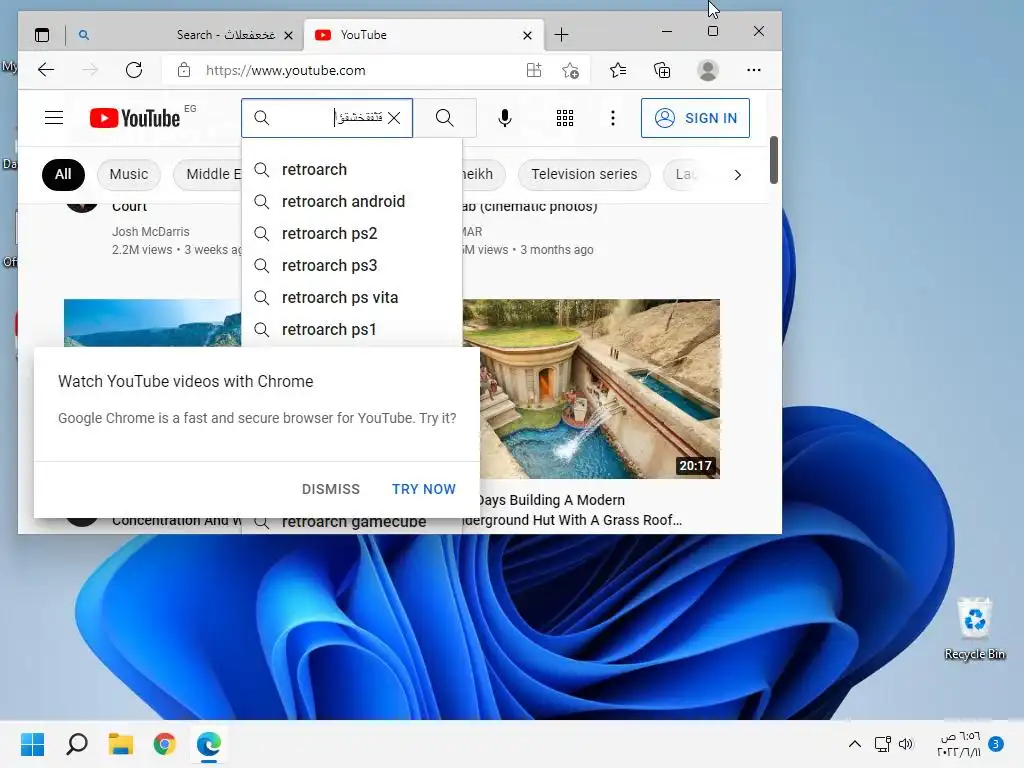Viewport: 1024px width, 768px height.
Task: Click the site lock icon in address bar
Action: coord(184,70)
